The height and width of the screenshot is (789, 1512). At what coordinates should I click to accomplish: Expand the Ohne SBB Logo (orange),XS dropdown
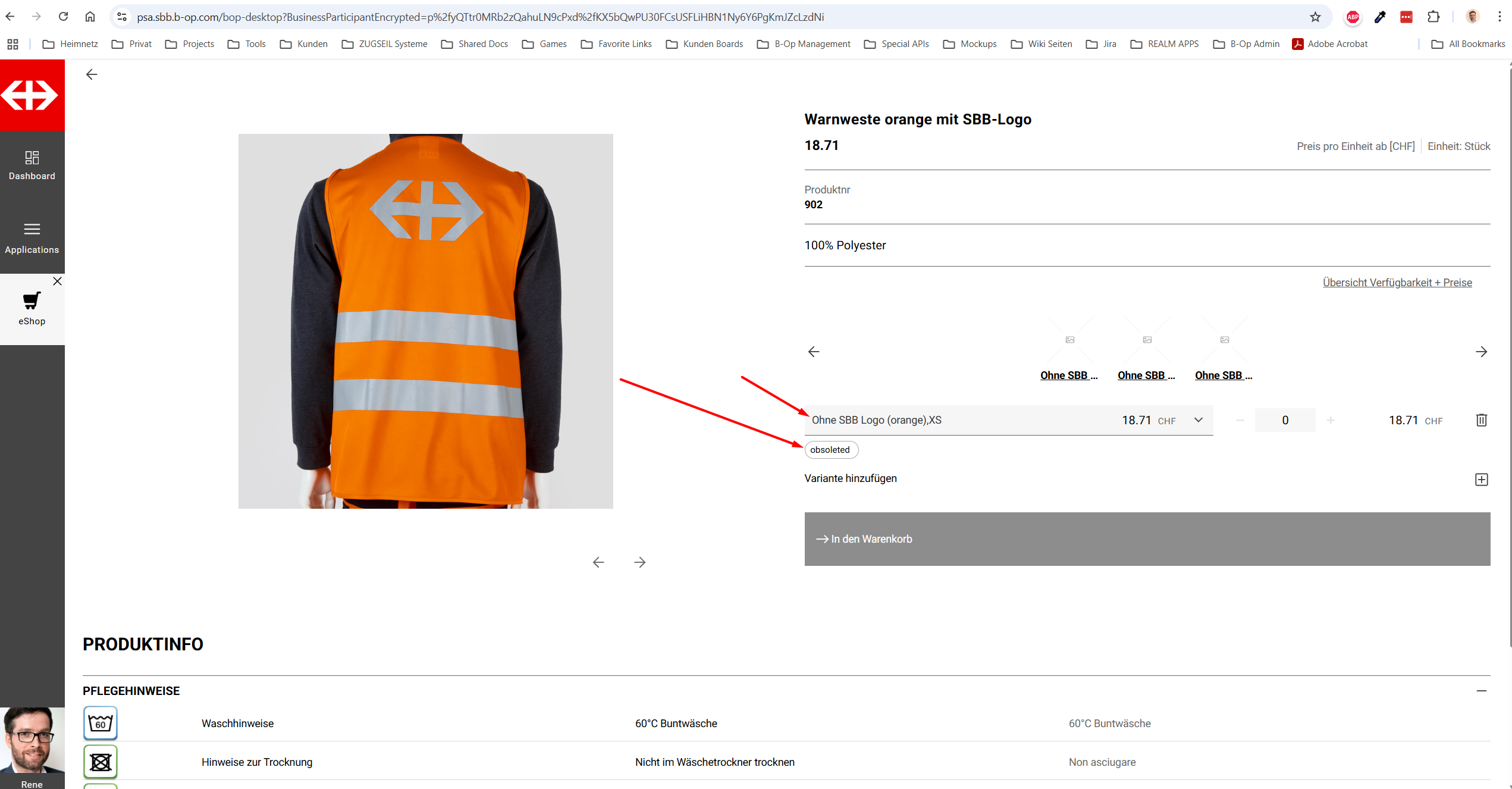click(1198, 420)
